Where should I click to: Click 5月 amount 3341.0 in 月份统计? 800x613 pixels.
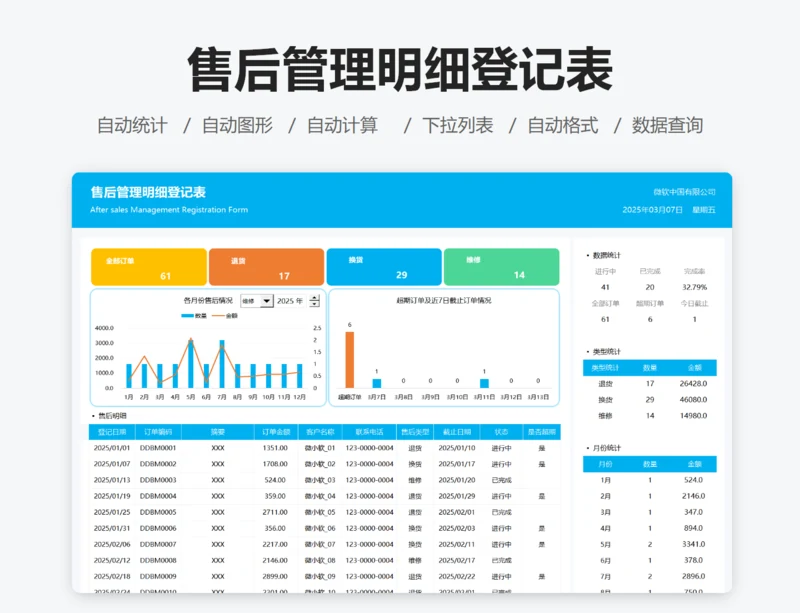click(x=693, y=544)
